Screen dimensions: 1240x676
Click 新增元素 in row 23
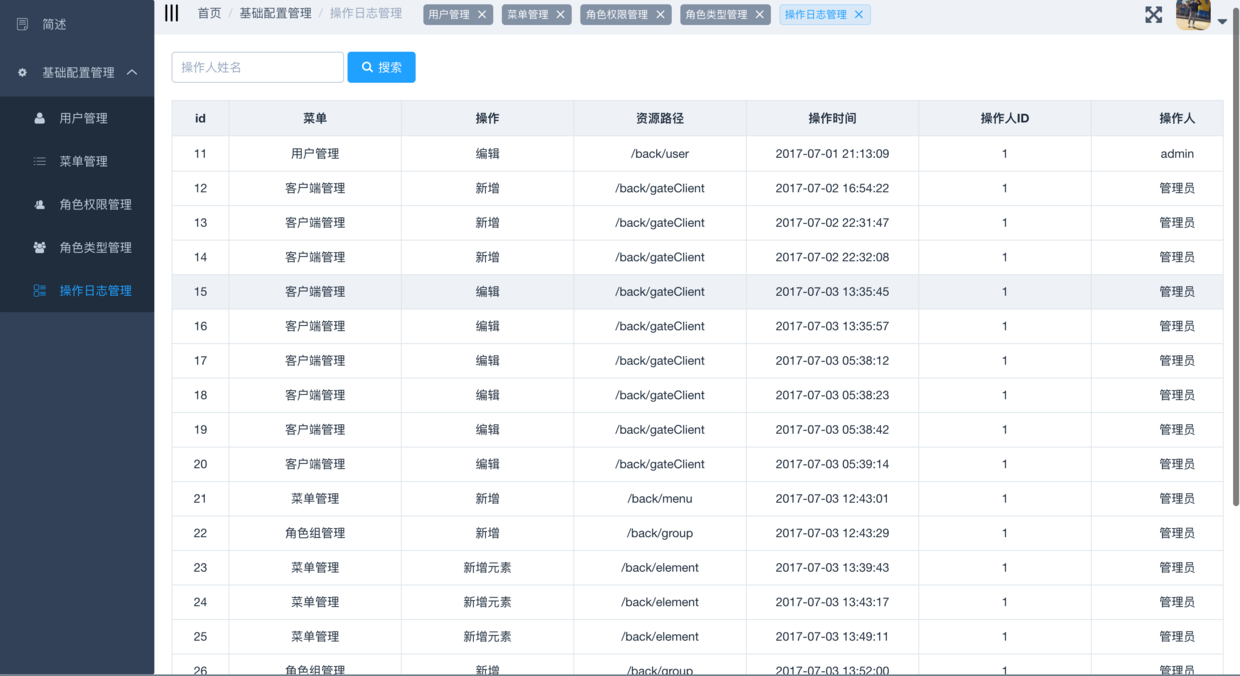tap(487, 567)
